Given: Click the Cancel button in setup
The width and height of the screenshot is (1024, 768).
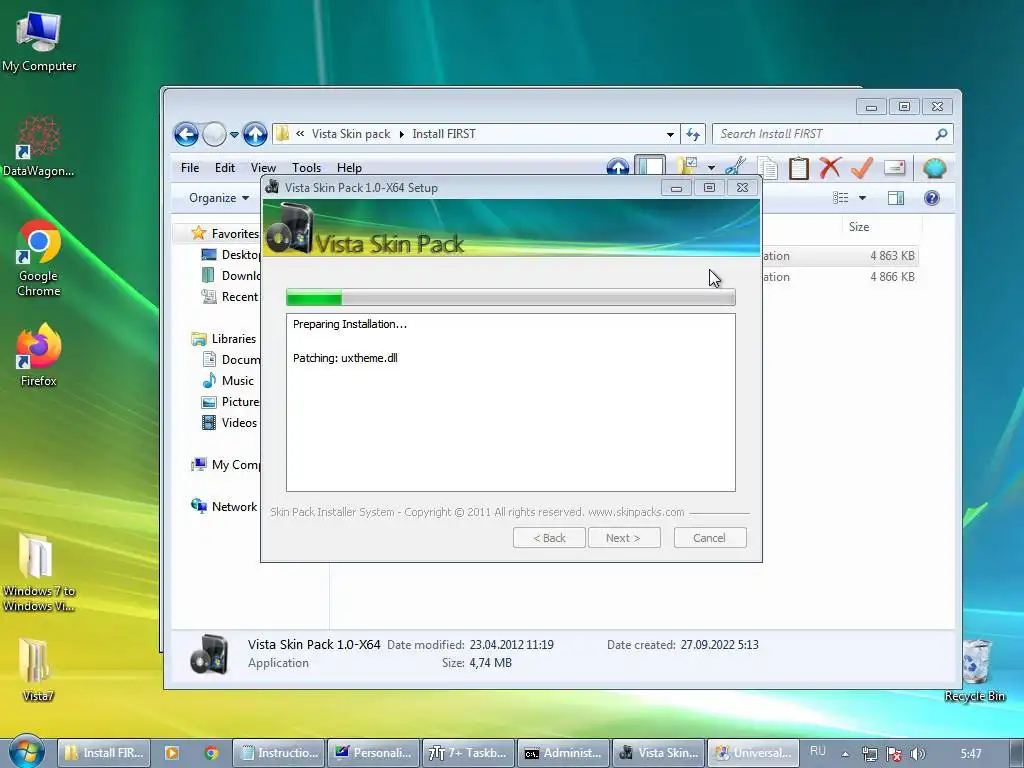Looking at the screenshot, I should (x=709, y=538).
